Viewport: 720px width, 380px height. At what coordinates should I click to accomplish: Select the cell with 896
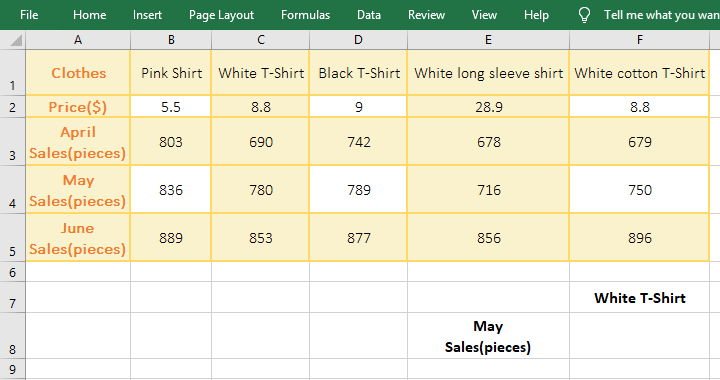[639, 238]
